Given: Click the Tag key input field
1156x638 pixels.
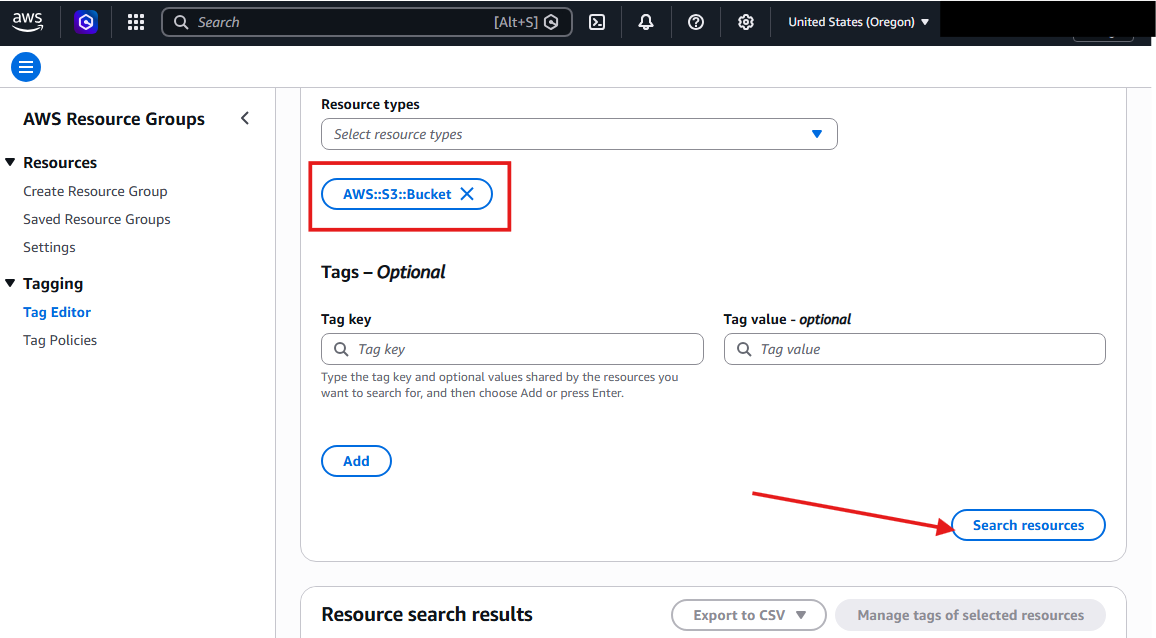Looking at the screenshot, I should (x=512, y=349).
